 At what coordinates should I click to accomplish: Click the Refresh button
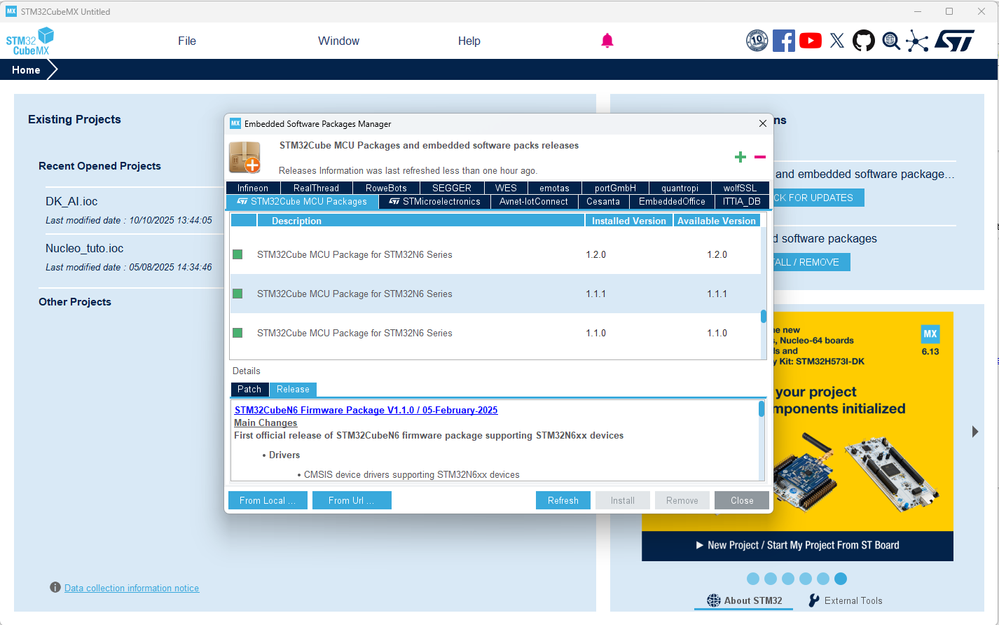tap(563, 500)
